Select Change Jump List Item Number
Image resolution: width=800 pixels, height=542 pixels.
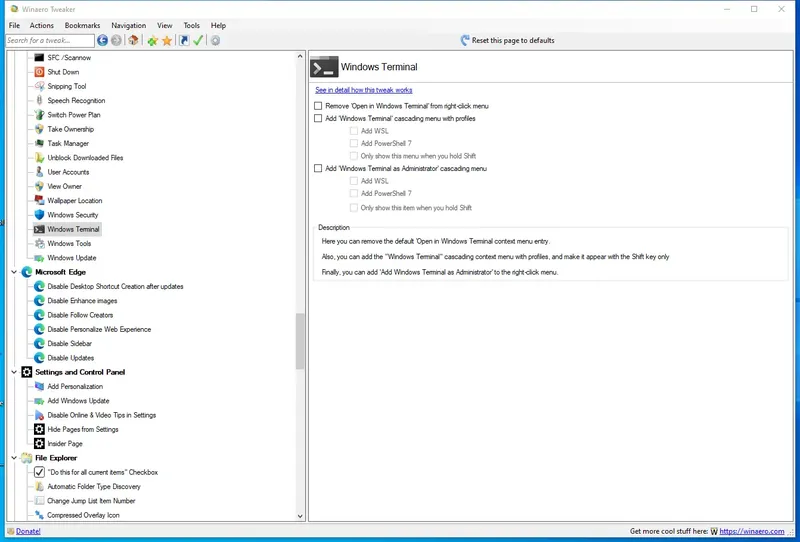point(91,501)
